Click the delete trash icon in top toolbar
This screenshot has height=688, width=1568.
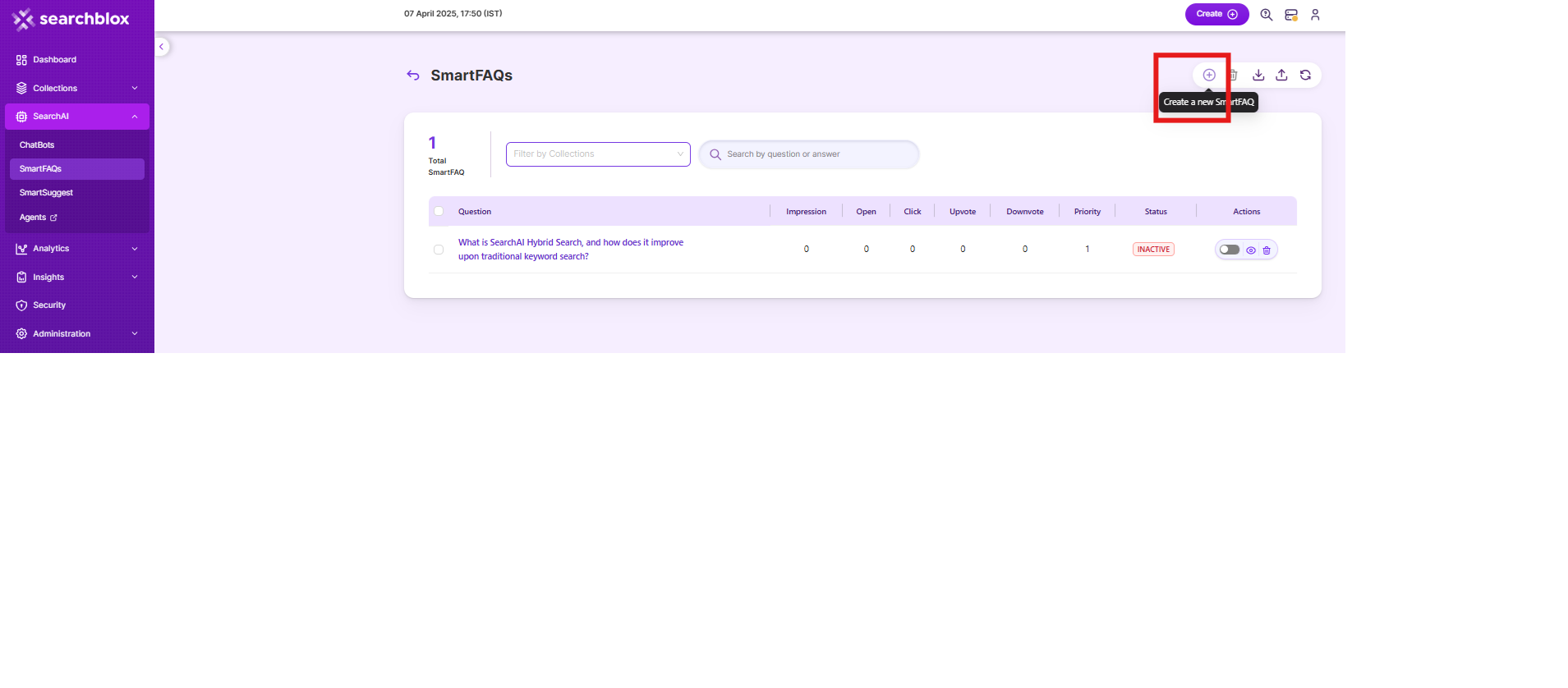pos(1233,75)
